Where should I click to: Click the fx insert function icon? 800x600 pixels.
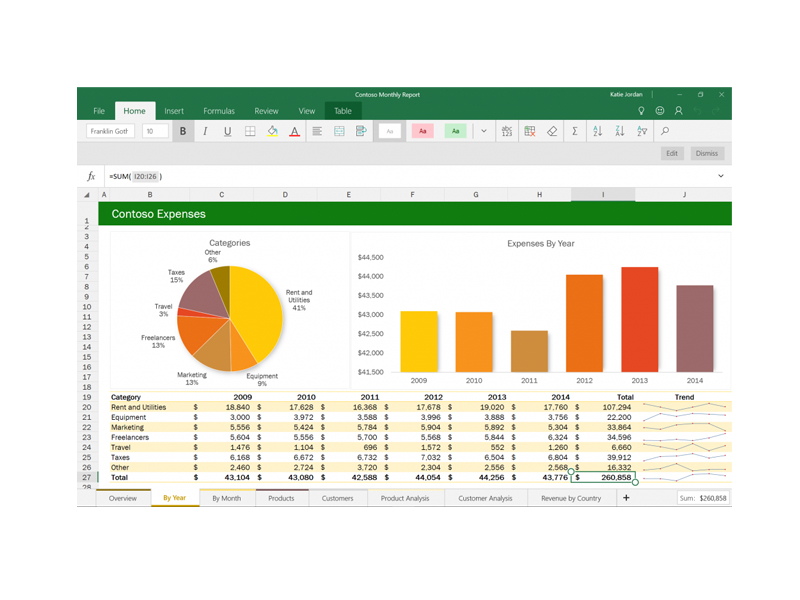pos(91,176)
